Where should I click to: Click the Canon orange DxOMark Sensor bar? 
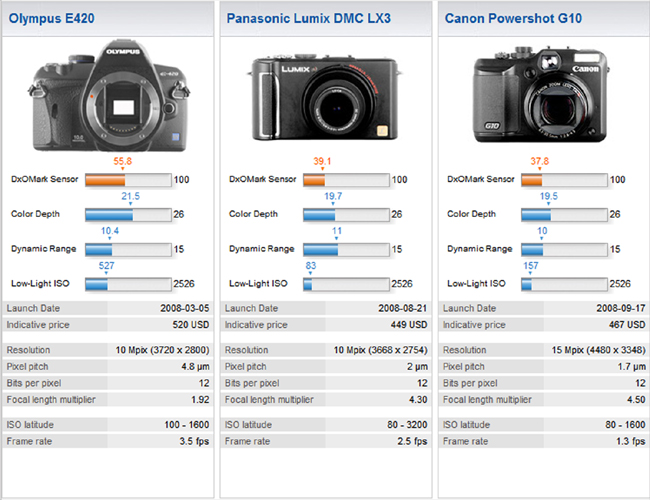point(532,180)
